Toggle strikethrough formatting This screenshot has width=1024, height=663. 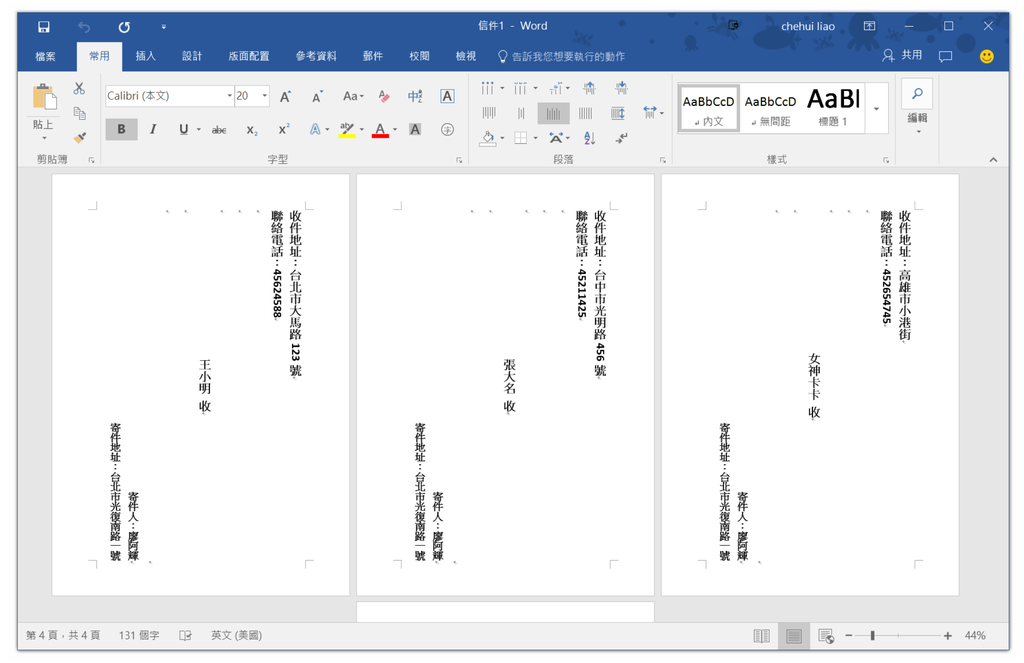pyautogui.click(x=219, y=129)
